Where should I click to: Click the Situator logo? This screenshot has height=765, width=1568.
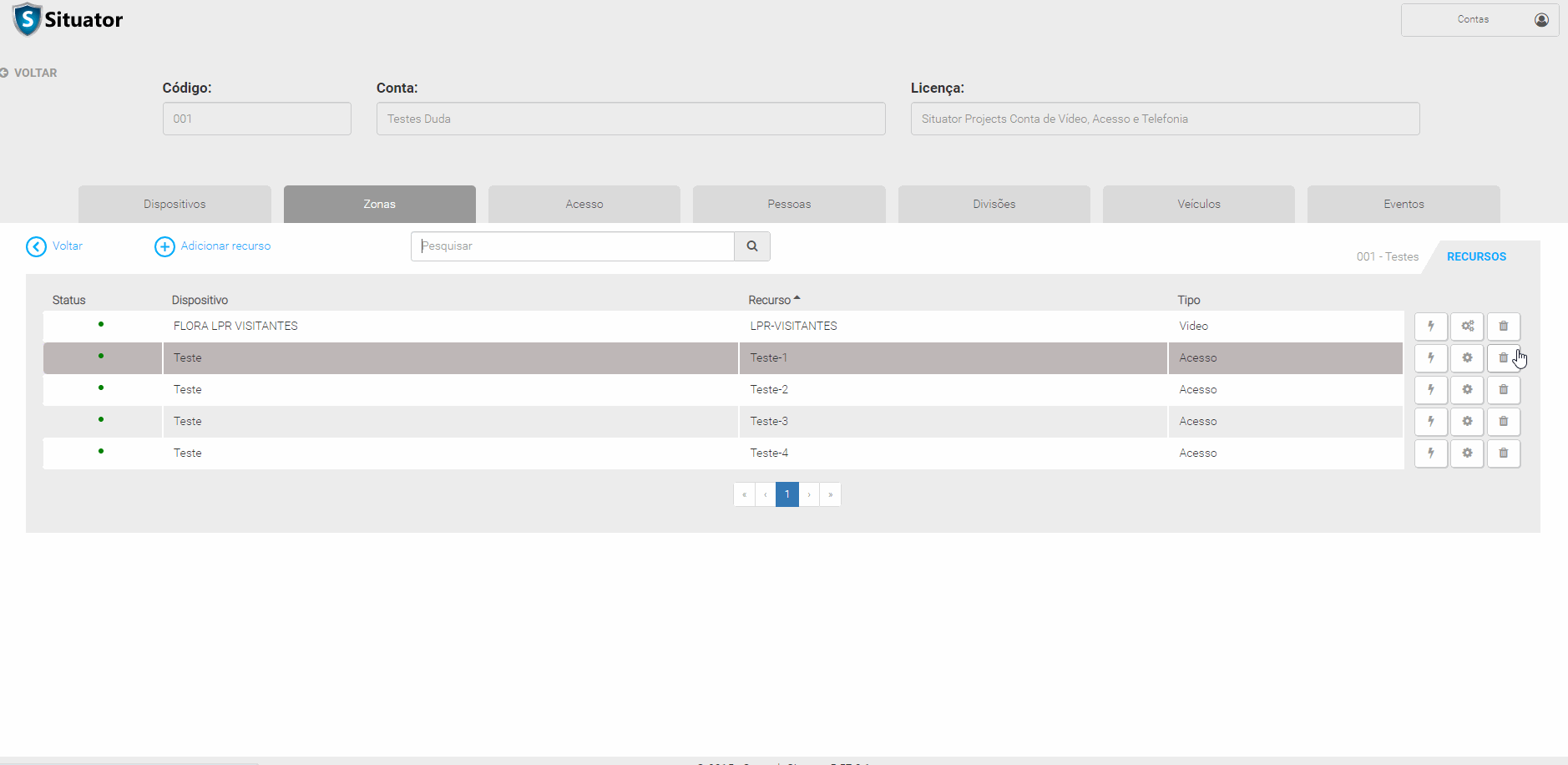tap(68, 19)
